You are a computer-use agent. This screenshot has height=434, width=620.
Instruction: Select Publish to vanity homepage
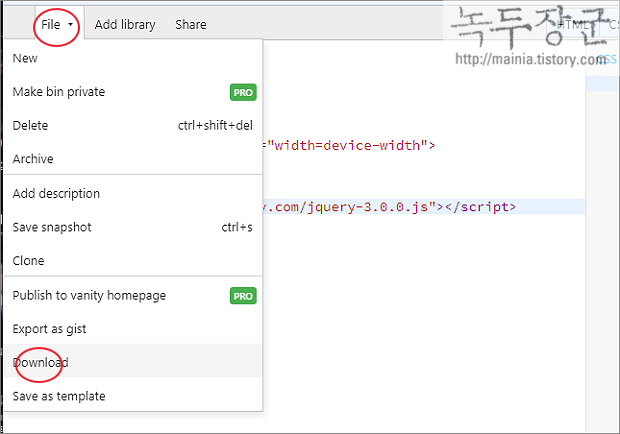133,296
